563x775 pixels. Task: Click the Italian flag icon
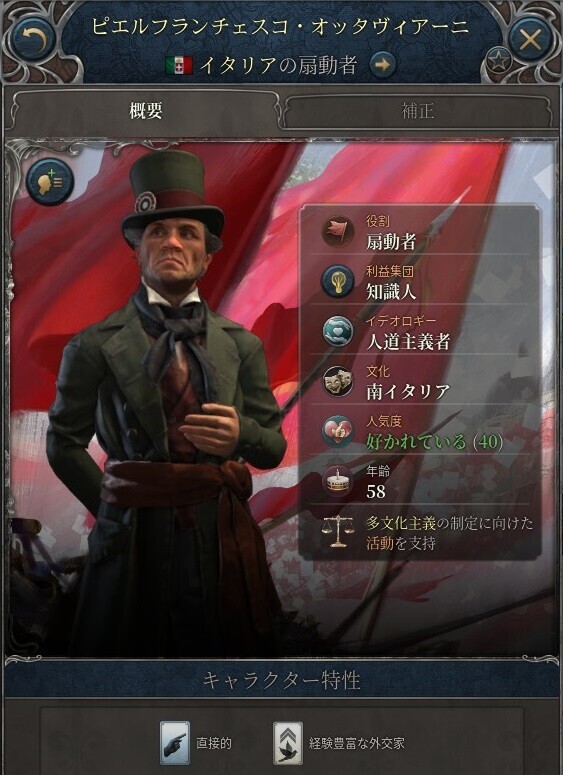[x=179, y=65]
